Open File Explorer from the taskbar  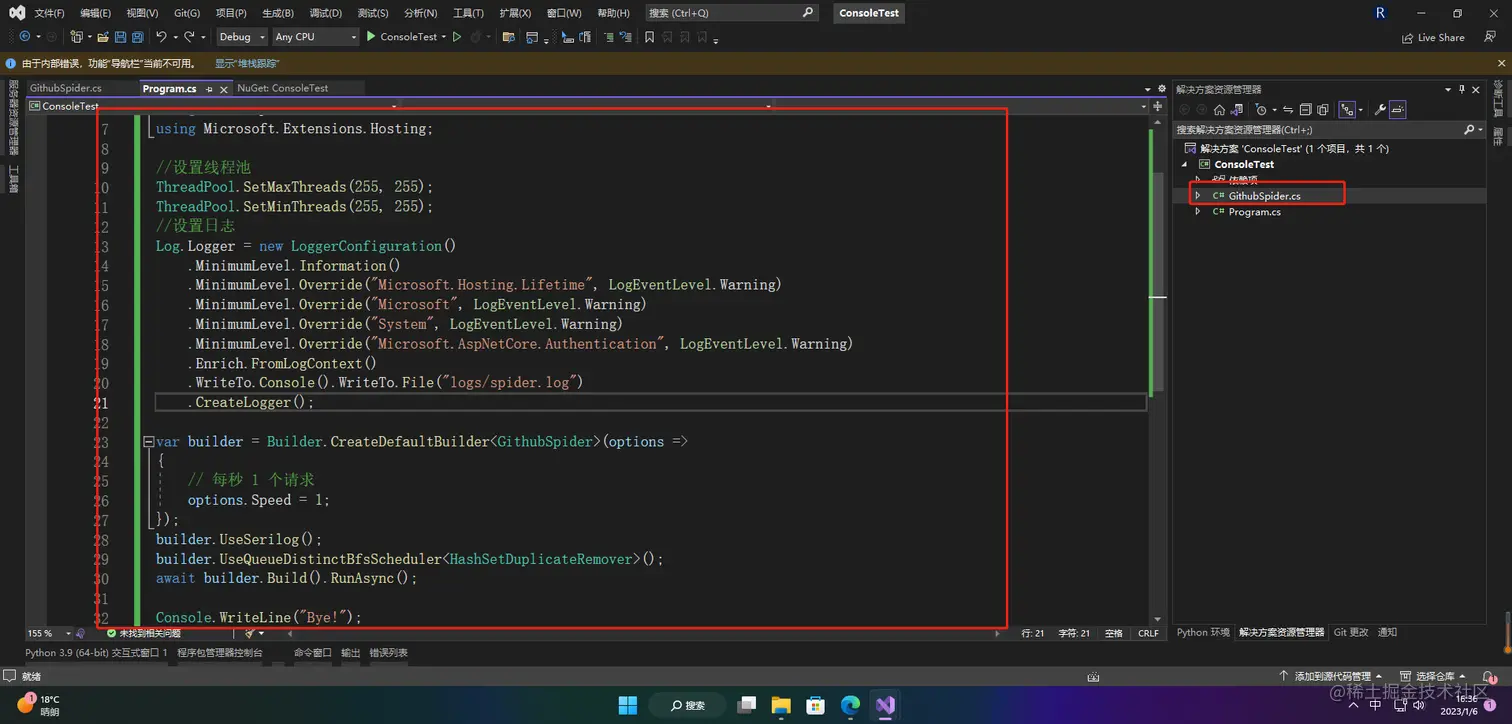[780, 705]
